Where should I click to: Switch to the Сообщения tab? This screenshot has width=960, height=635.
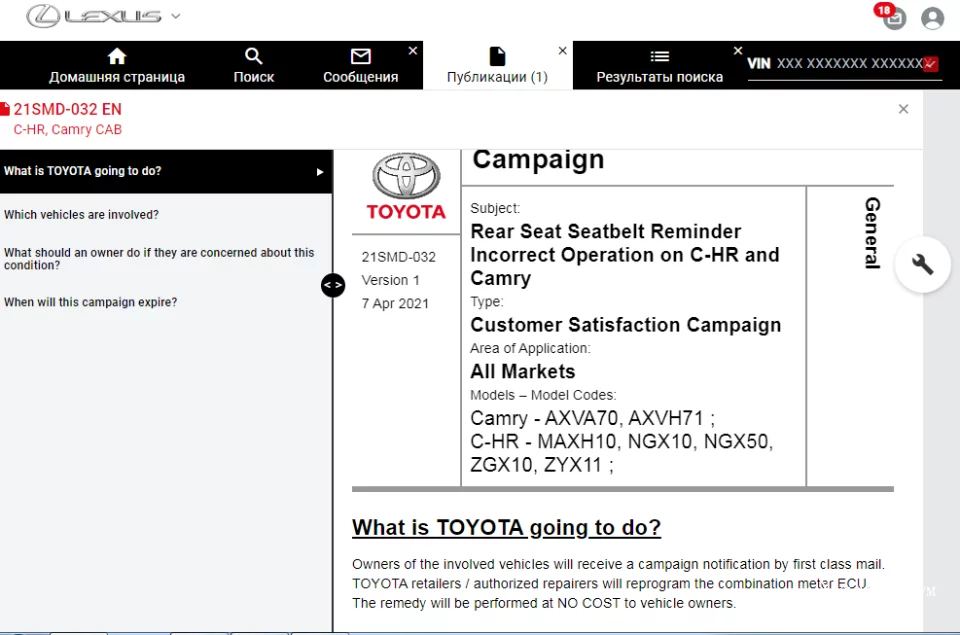[361, 66]
